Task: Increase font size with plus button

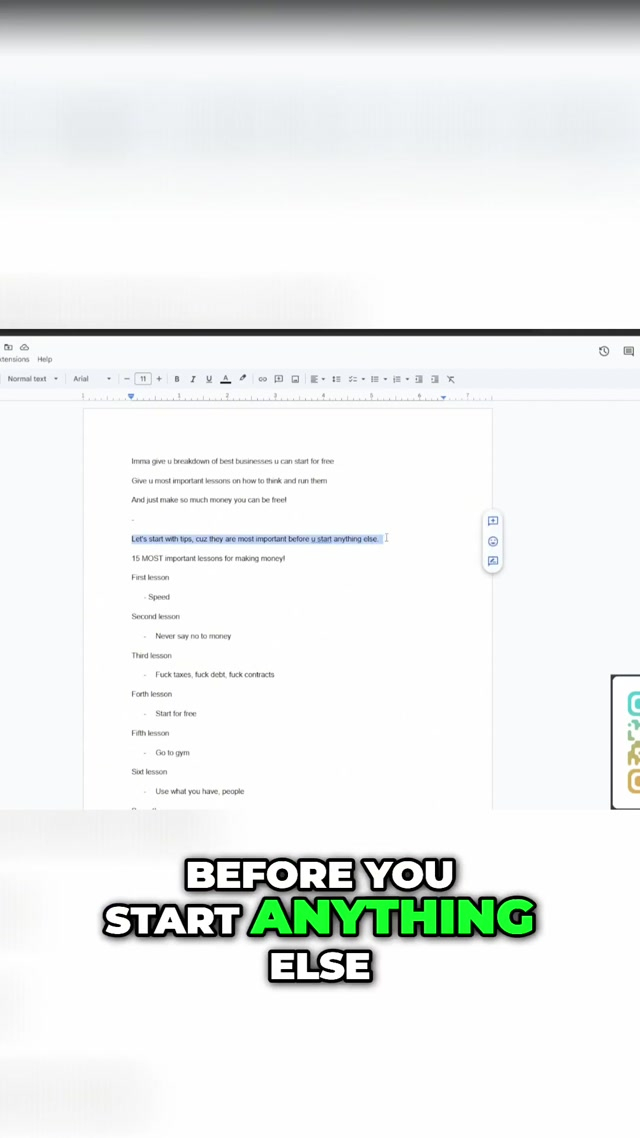Action: click(x=159, y=379)
